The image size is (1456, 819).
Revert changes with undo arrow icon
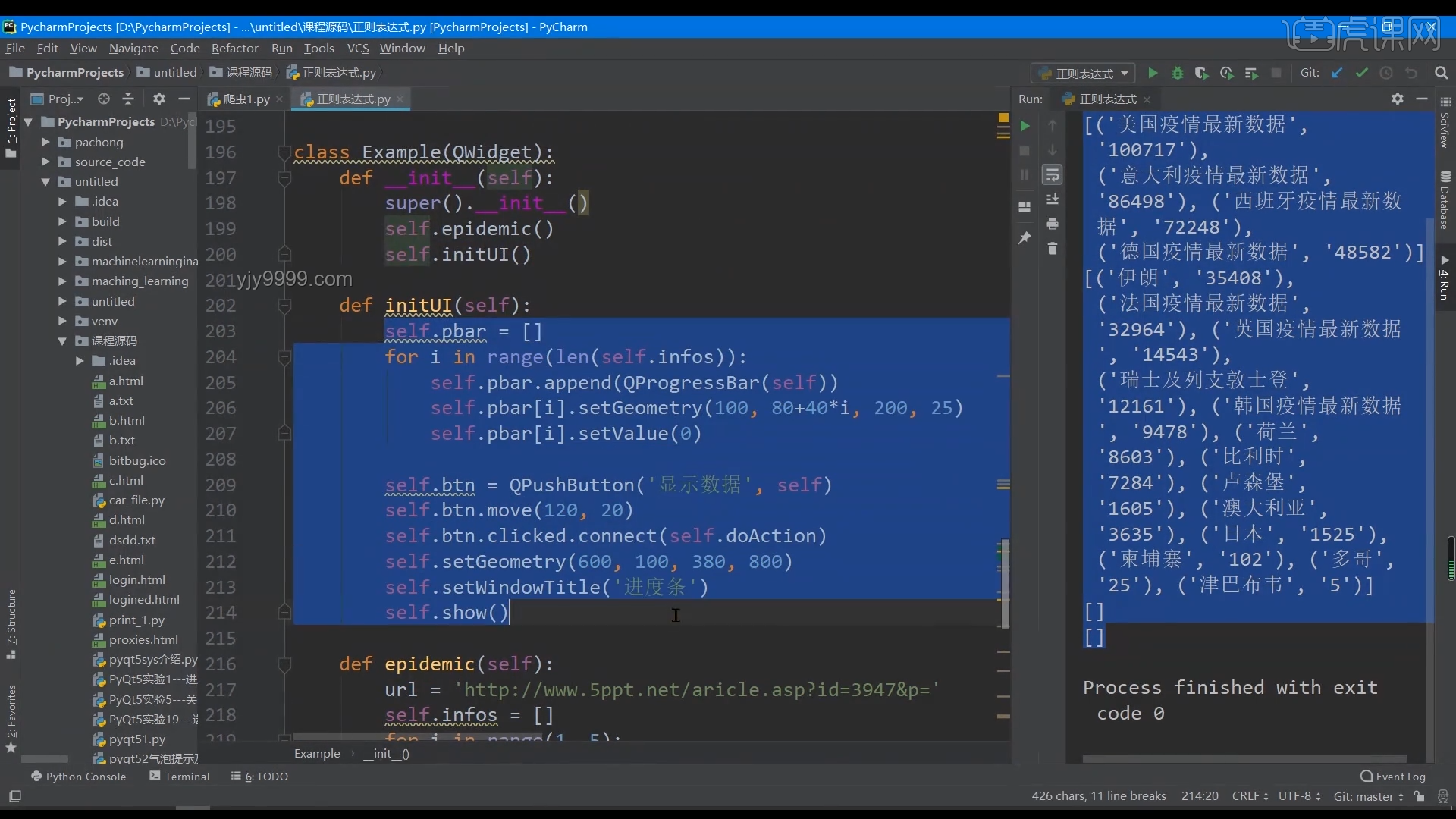point(1411,73)
